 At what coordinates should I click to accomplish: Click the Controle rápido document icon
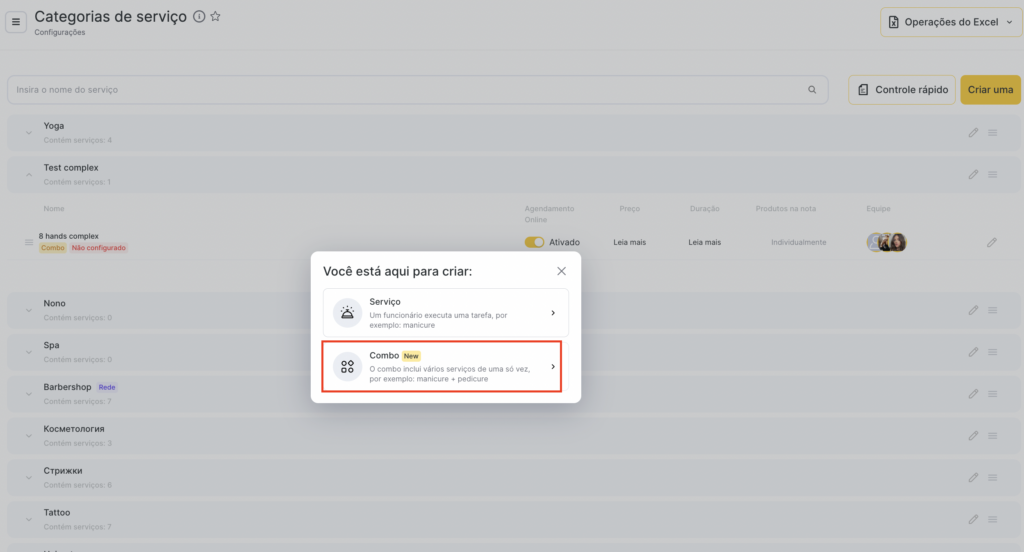tap(863, 89)
